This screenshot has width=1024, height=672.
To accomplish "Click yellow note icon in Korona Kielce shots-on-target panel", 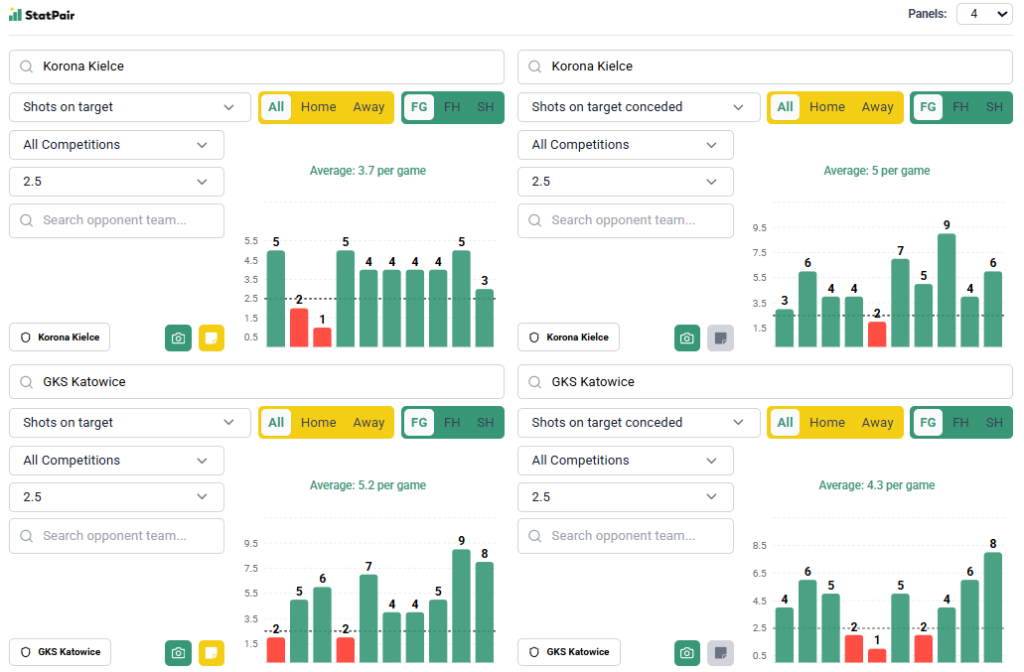I will (211, 338).
